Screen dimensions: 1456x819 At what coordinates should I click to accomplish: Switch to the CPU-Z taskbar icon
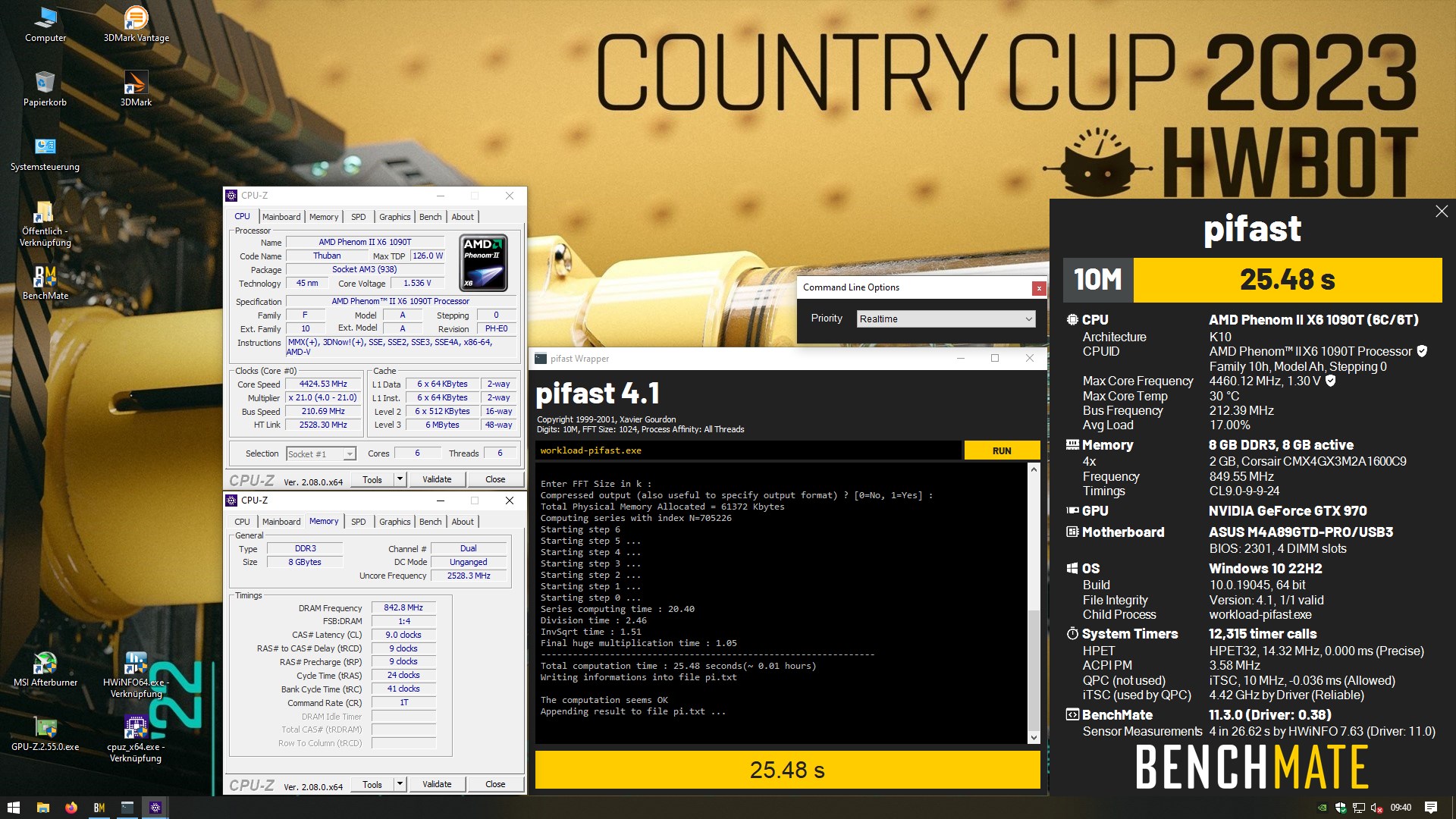tap(155, 808)
